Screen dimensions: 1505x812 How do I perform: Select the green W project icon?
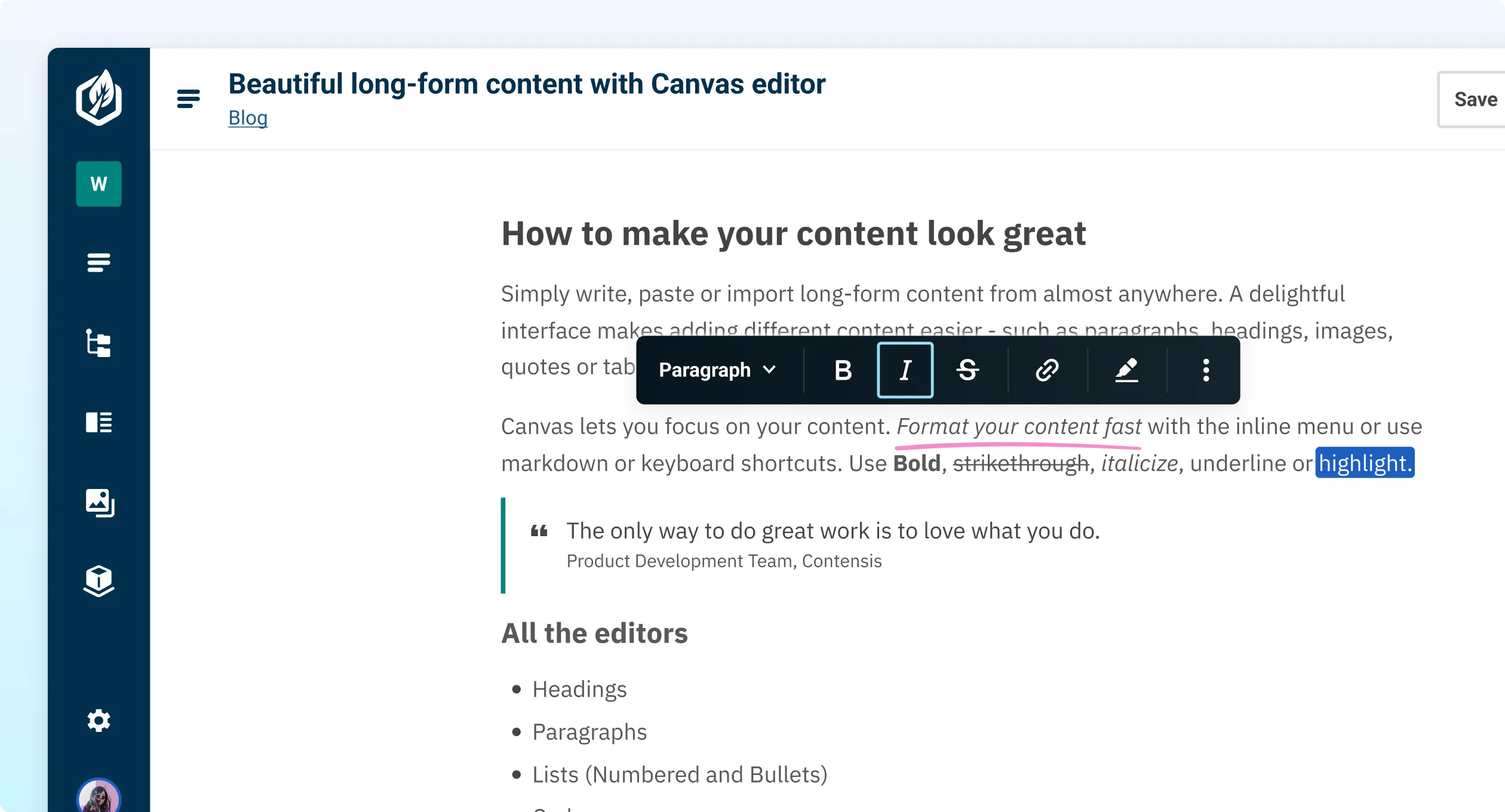(99, 184)
